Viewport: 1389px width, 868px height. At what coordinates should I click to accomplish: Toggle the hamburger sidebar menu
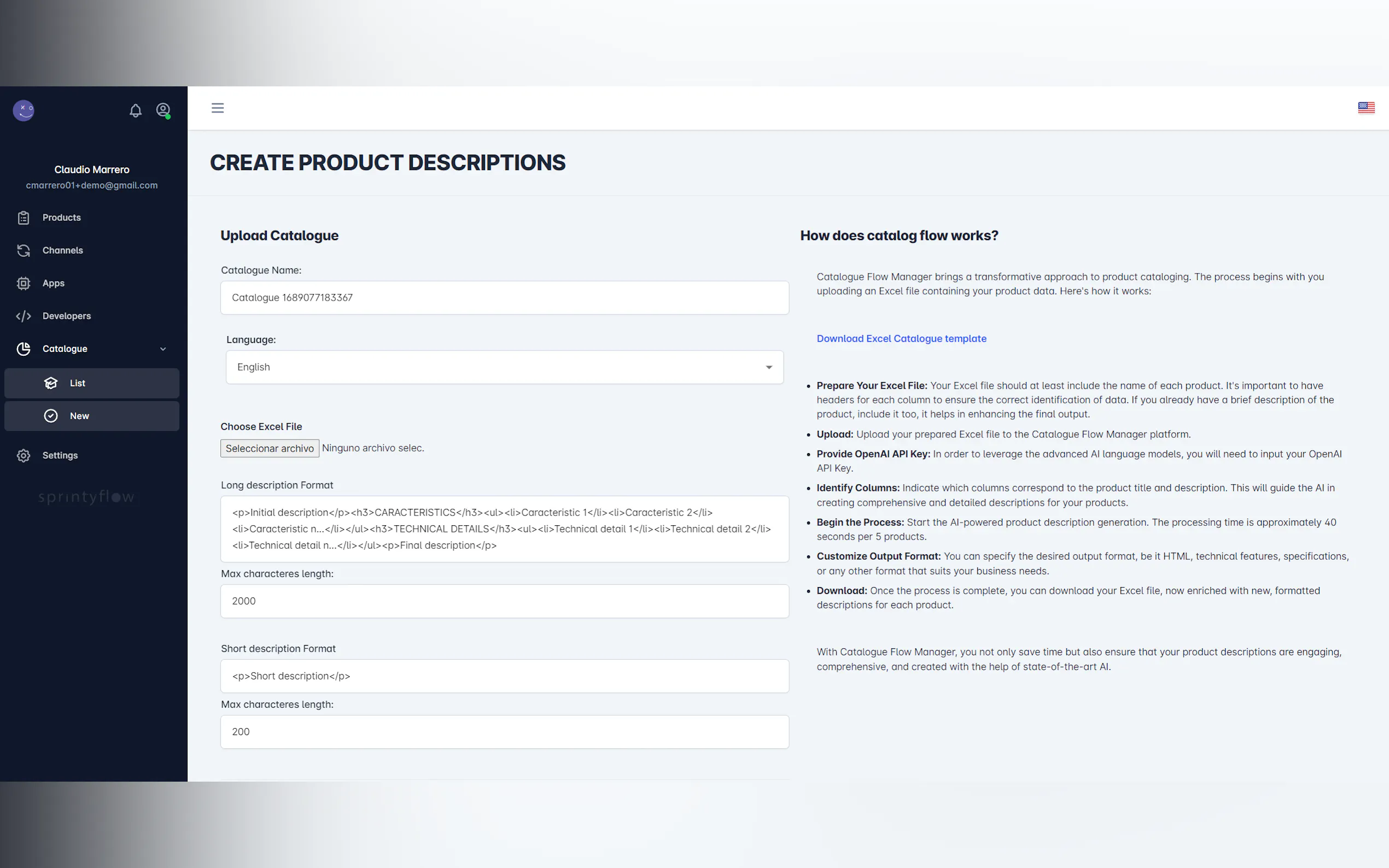pyautogui.click(x=218, y=108)
